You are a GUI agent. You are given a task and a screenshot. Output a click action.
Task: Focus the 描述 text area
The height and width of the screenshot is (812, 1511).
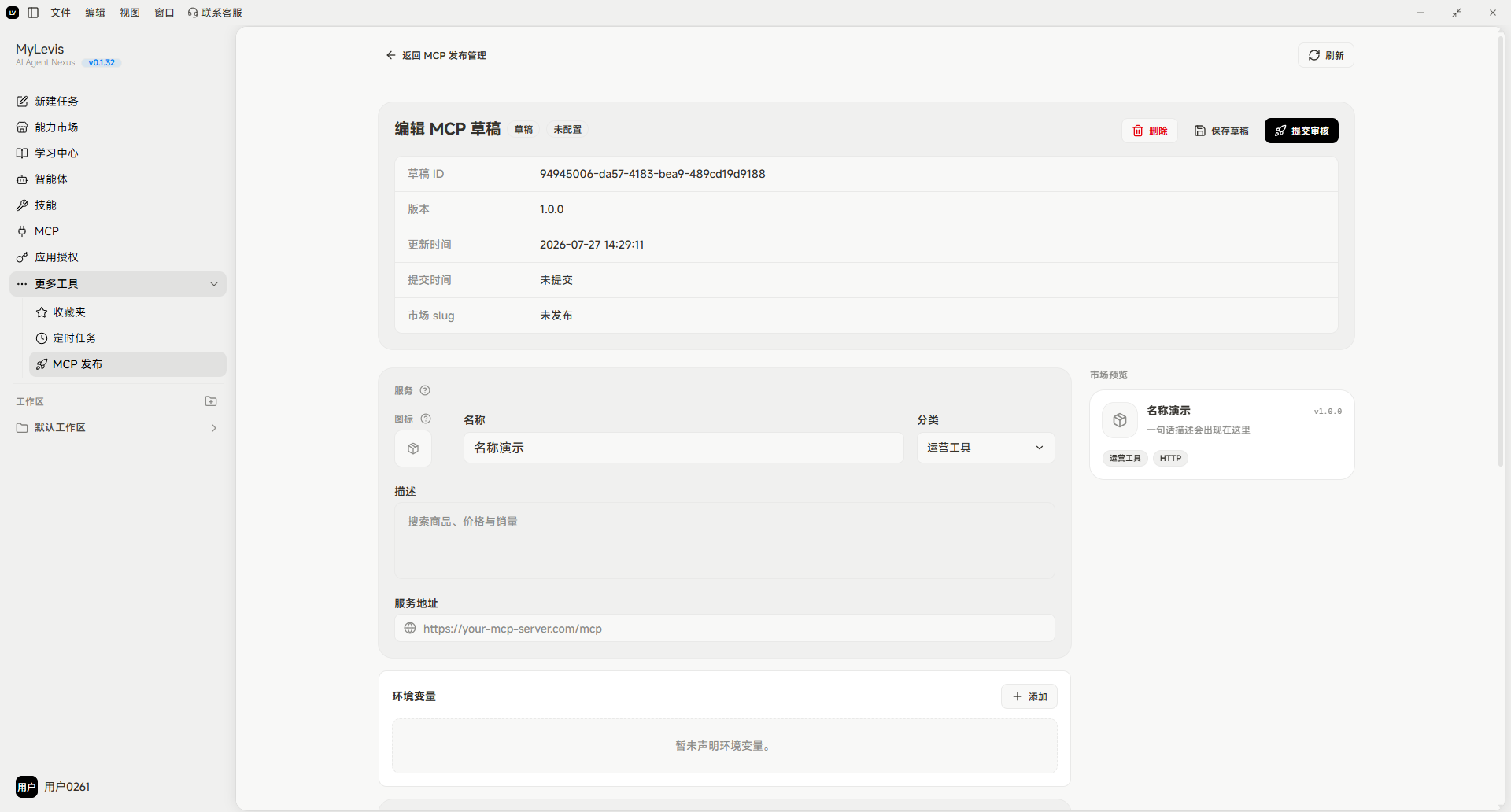(724, 541)
